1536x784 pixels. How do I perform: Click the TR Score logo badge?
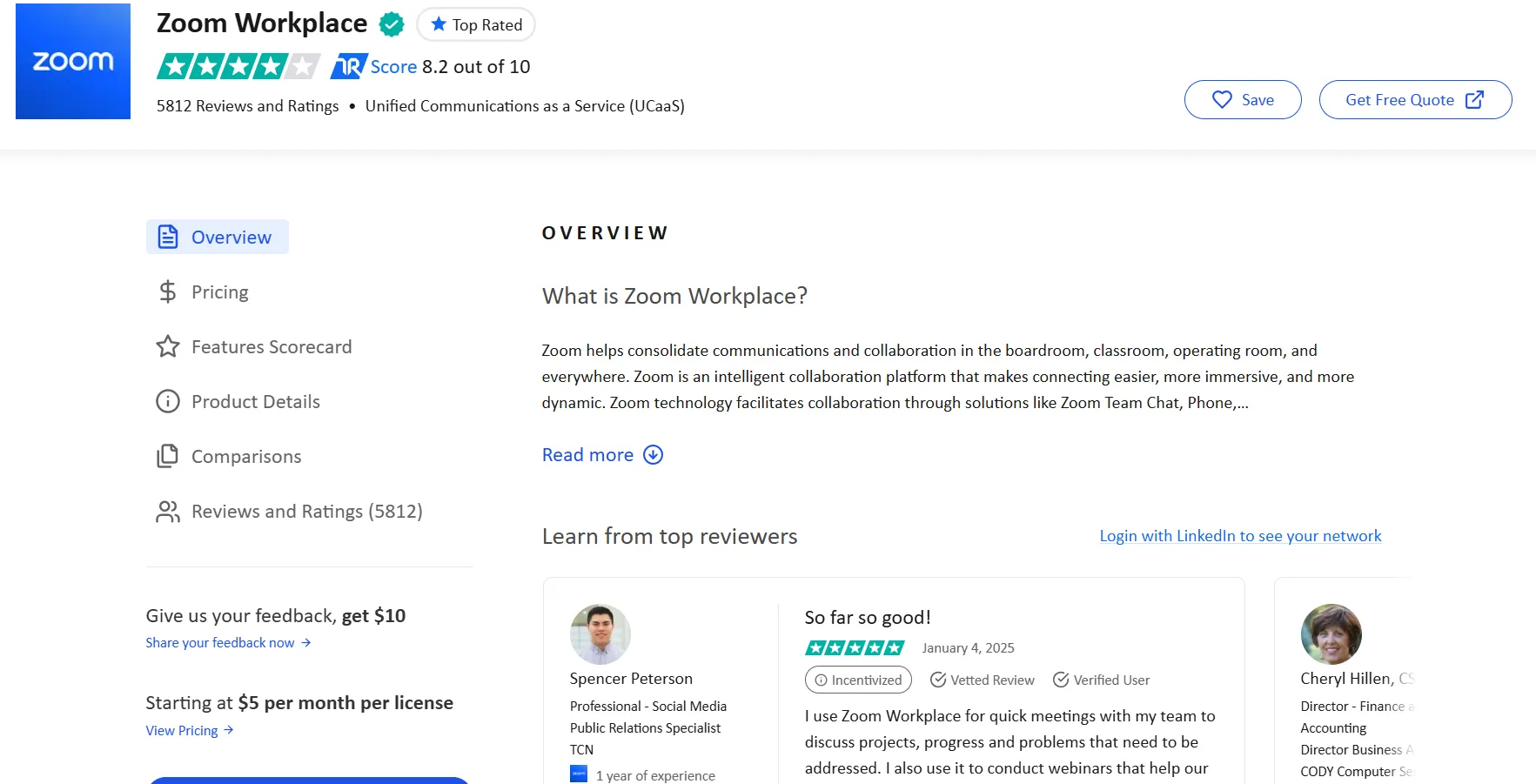(x=345, y=66)
